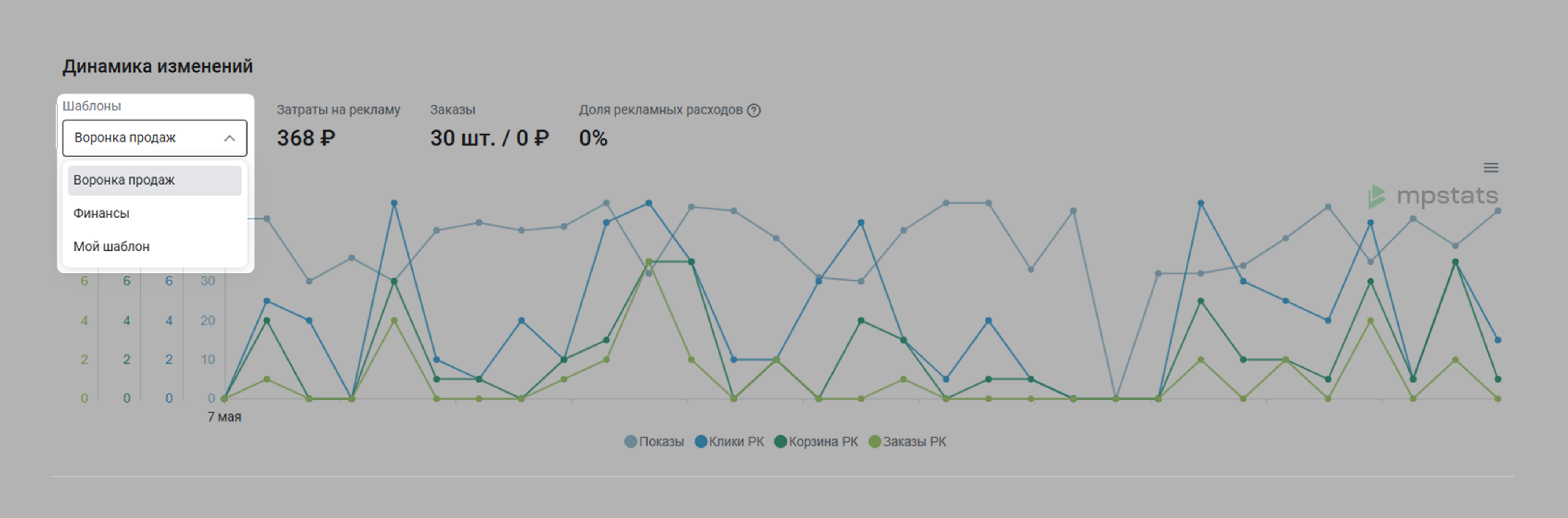Image resolution: width=1568 pixels, height=518 pixels.
Task: Click the grey Показы legend dot
Action: click(631, 442)
